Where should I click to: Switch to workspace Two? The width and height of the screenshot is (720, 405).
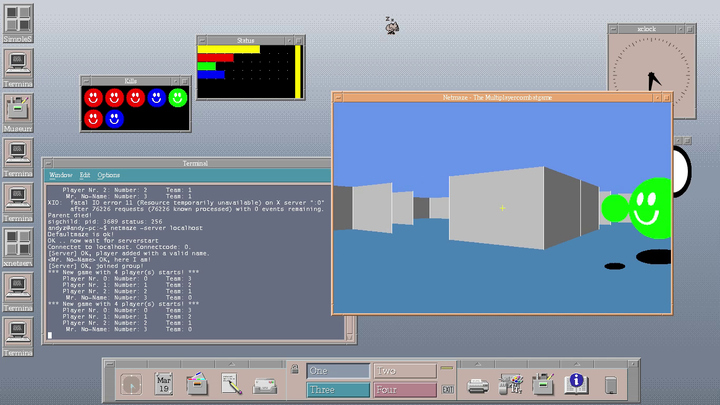tap(404, 370)
